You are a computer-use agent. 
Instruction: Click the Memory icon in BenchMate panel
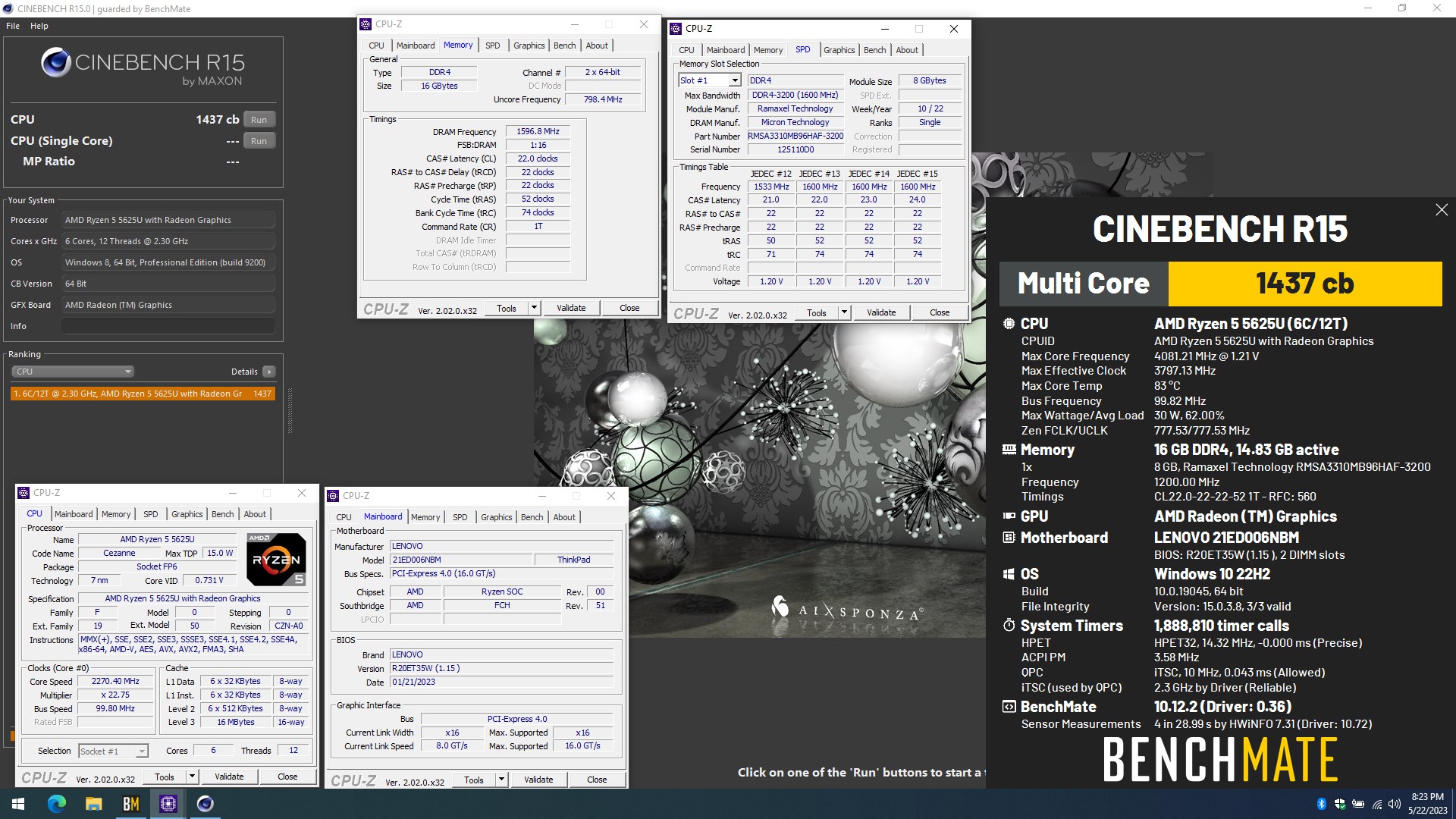pos(1009,450)
